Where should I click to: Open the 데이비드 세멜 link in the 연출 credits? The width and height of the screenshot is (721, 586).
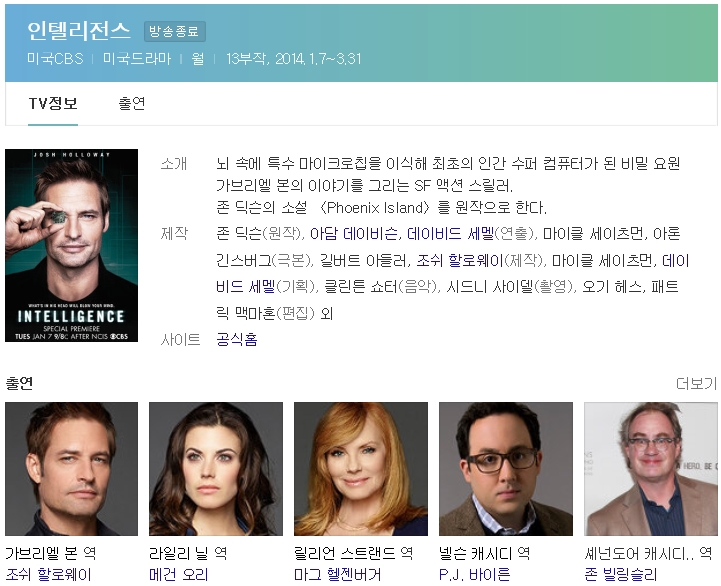point(450,234)
